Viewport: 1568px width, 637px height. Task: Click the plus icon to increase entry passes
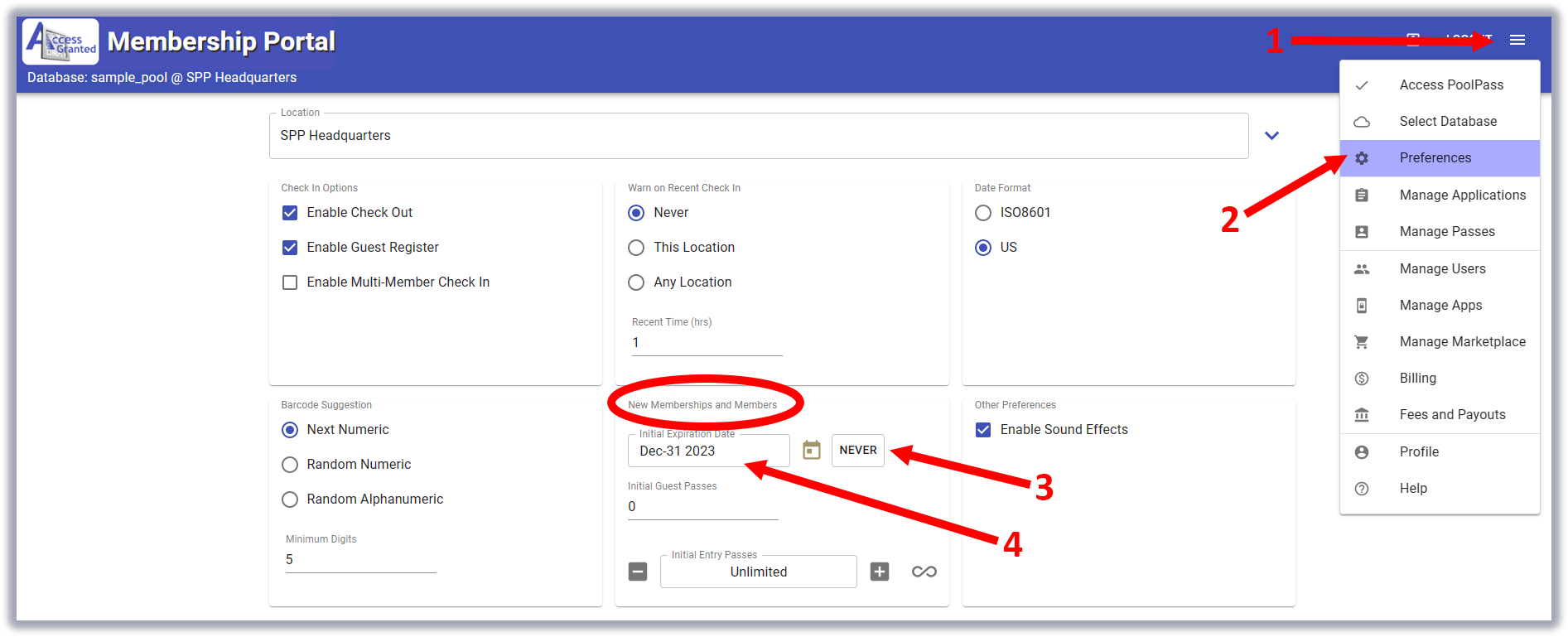pos(879,572)
